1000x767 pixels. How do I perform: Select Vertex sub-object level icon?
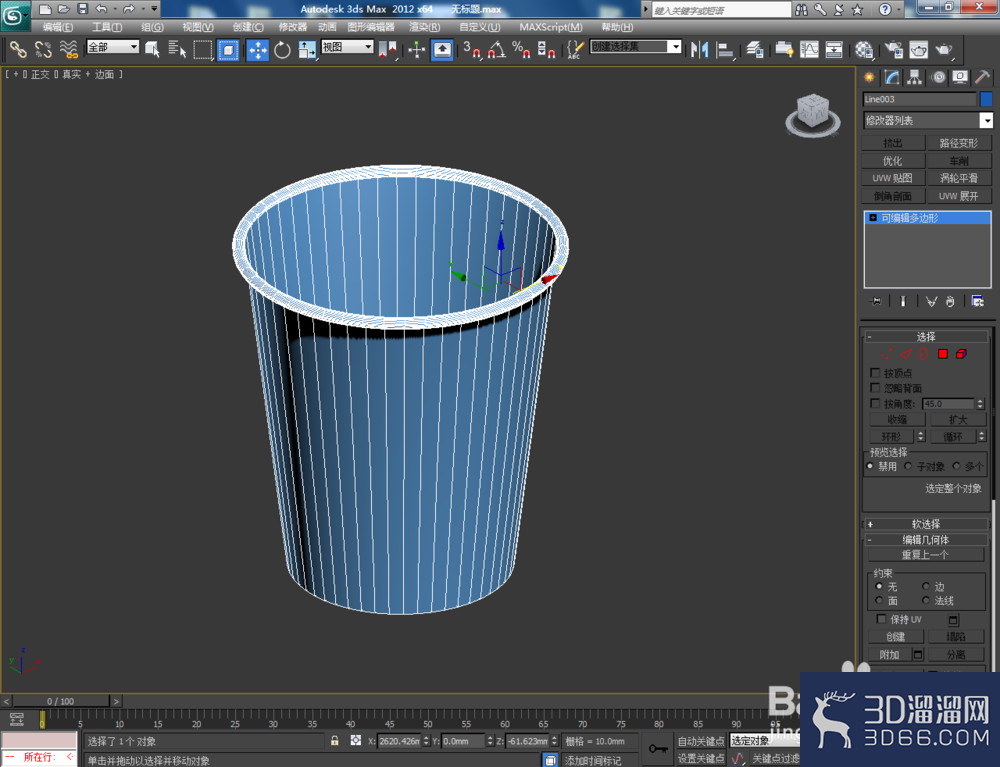[x=886, y=354]
